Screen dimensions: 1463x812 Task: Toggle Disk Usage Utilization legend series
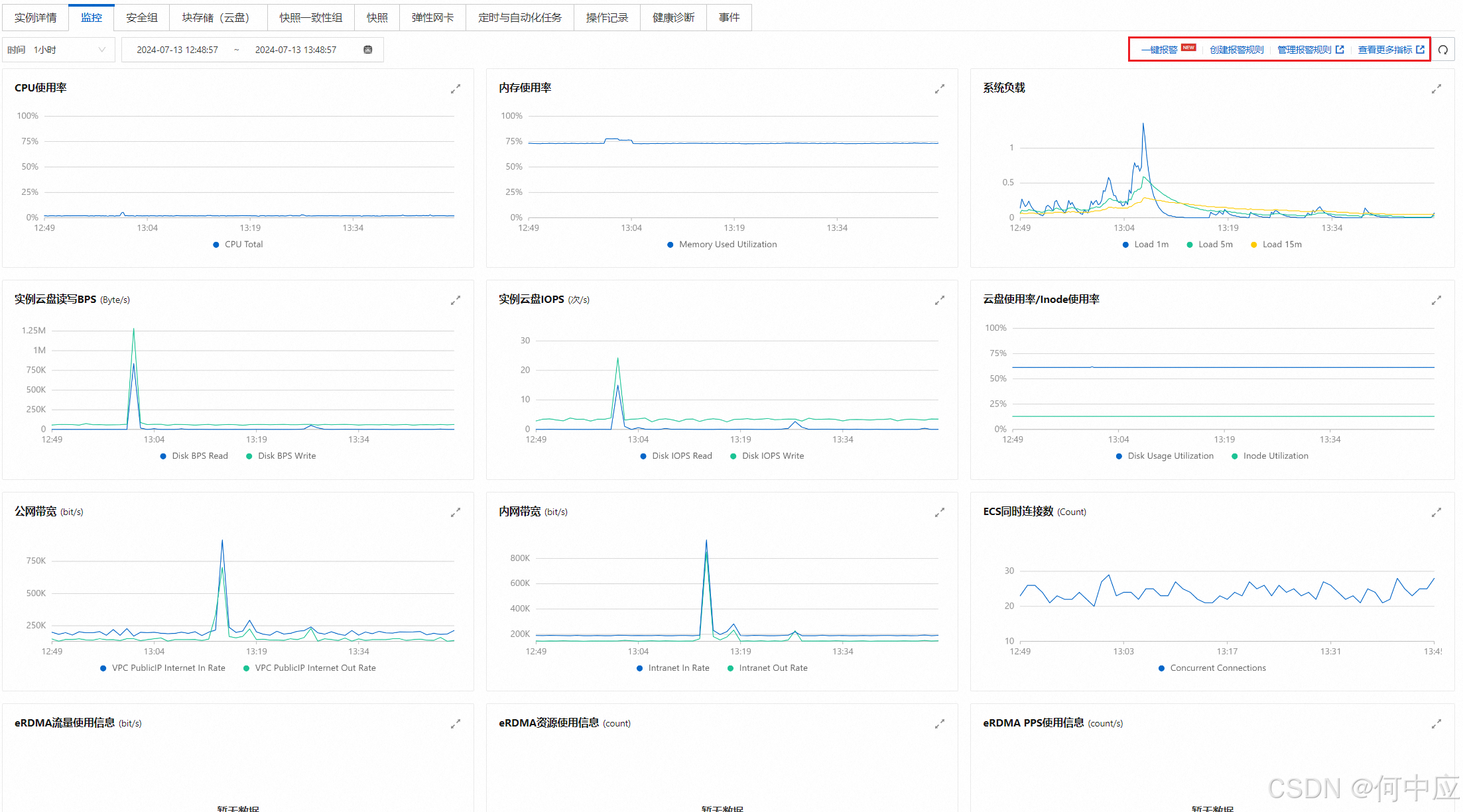coord(1165,456)
